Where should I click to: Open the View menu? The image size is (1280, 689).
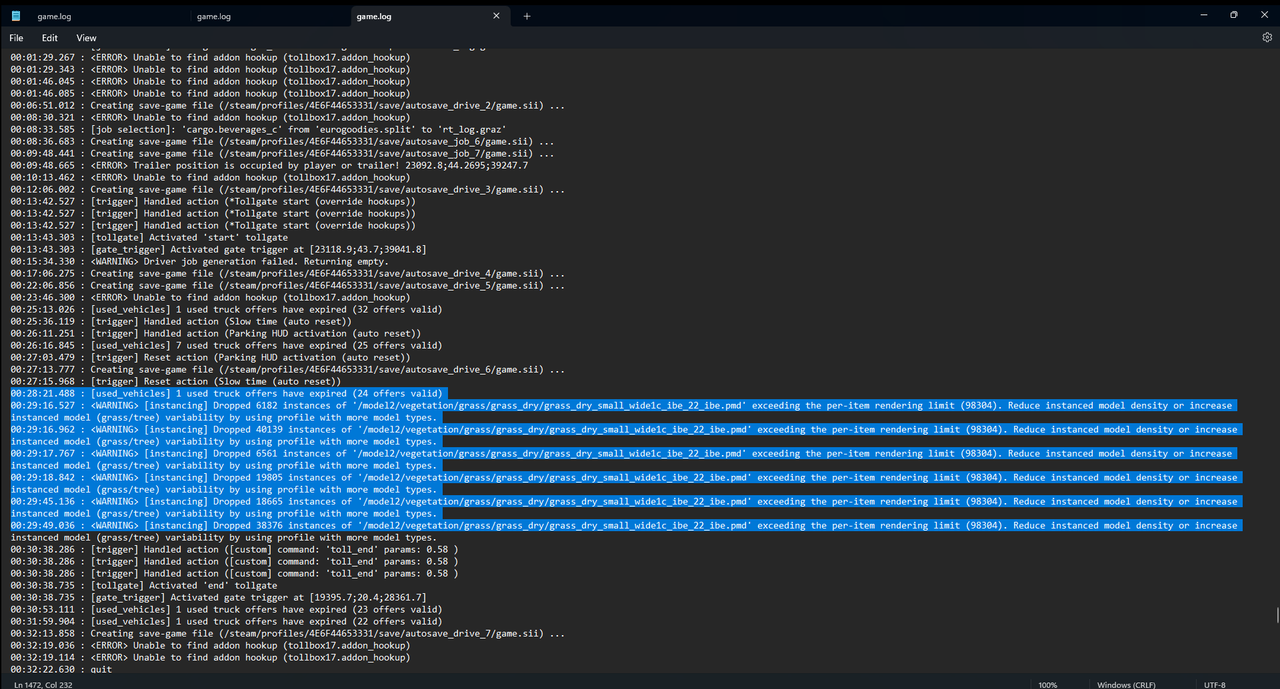[86, 38]
